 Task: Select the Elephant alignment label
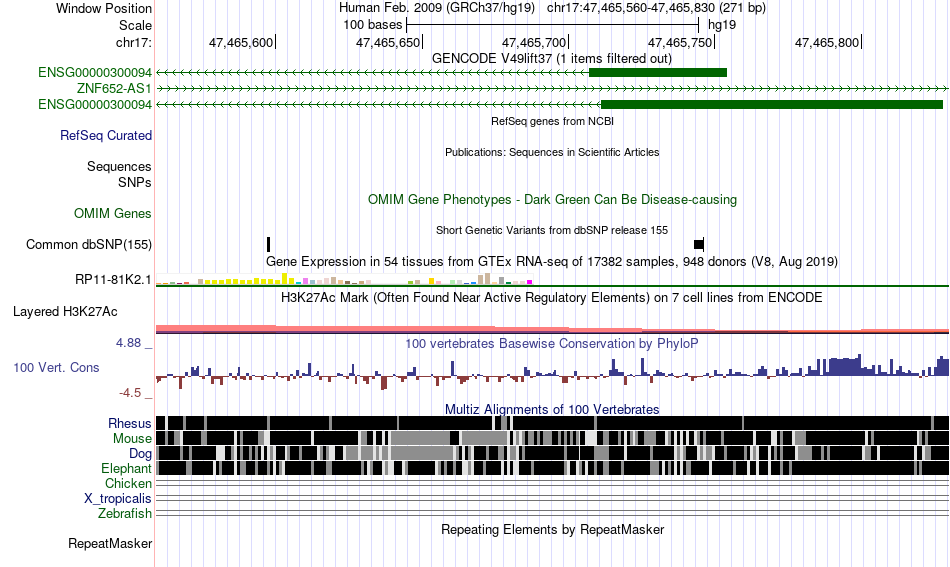126,469
